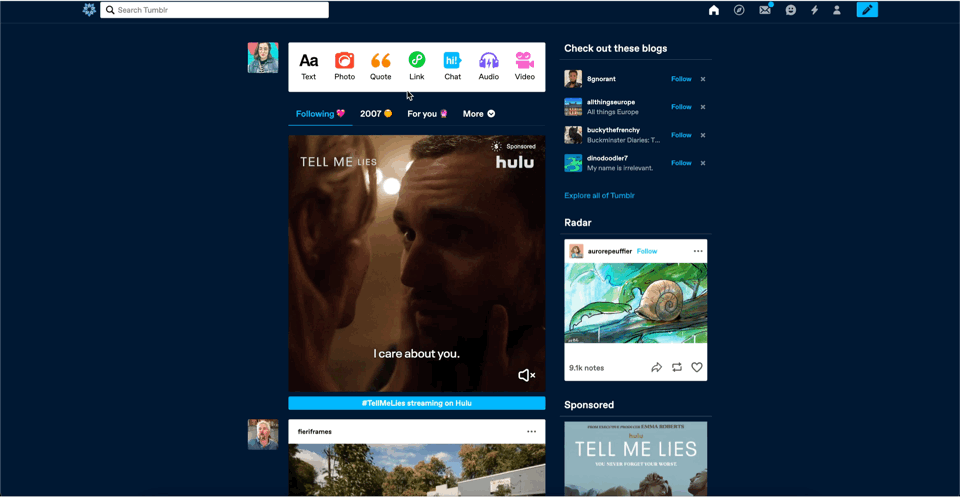The width and height of the screenshot is (960, 497).
Task: Open the fieriframes blog name
Action: (315, 432)
